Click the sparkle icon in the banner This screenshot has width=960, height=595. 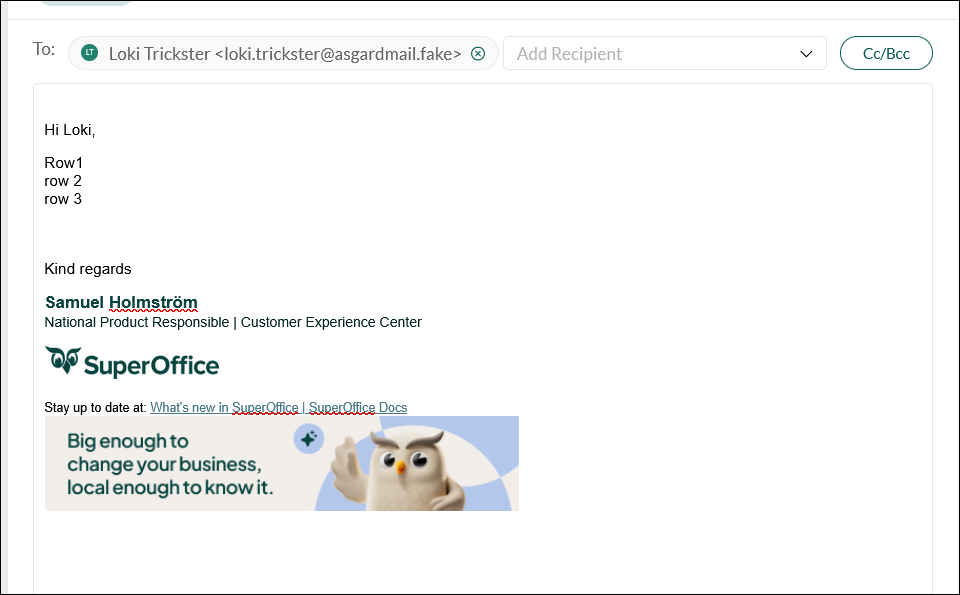coord(309,439)
